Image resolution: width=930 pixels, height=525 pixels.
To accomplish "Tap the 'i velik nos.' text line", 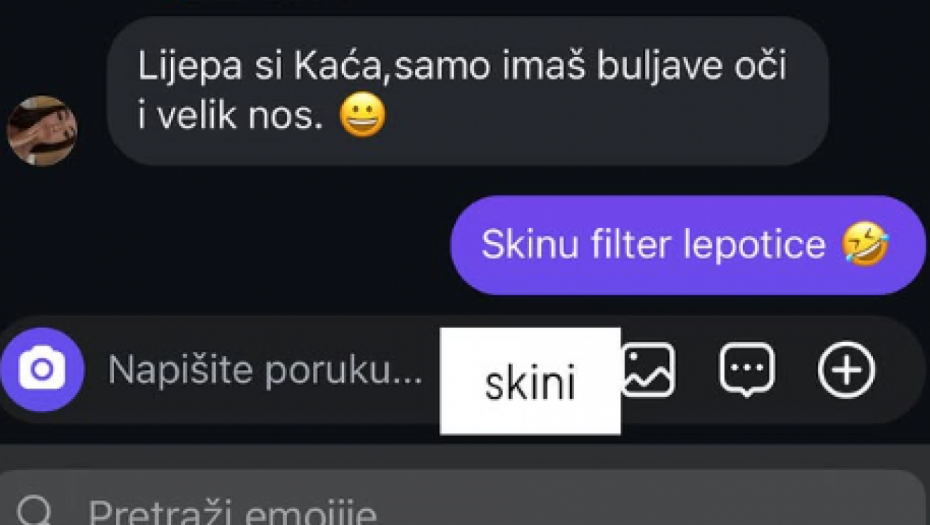I will 230,115.
